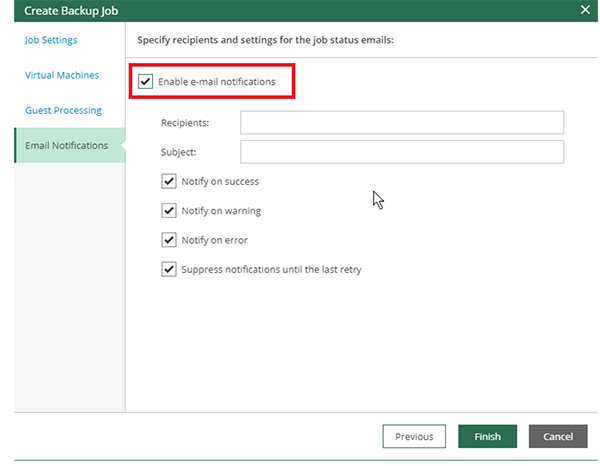The height and width of the screenshot is (466, 600).
Task: Go to the Virtual Machines step
Action: click(61, 75)
